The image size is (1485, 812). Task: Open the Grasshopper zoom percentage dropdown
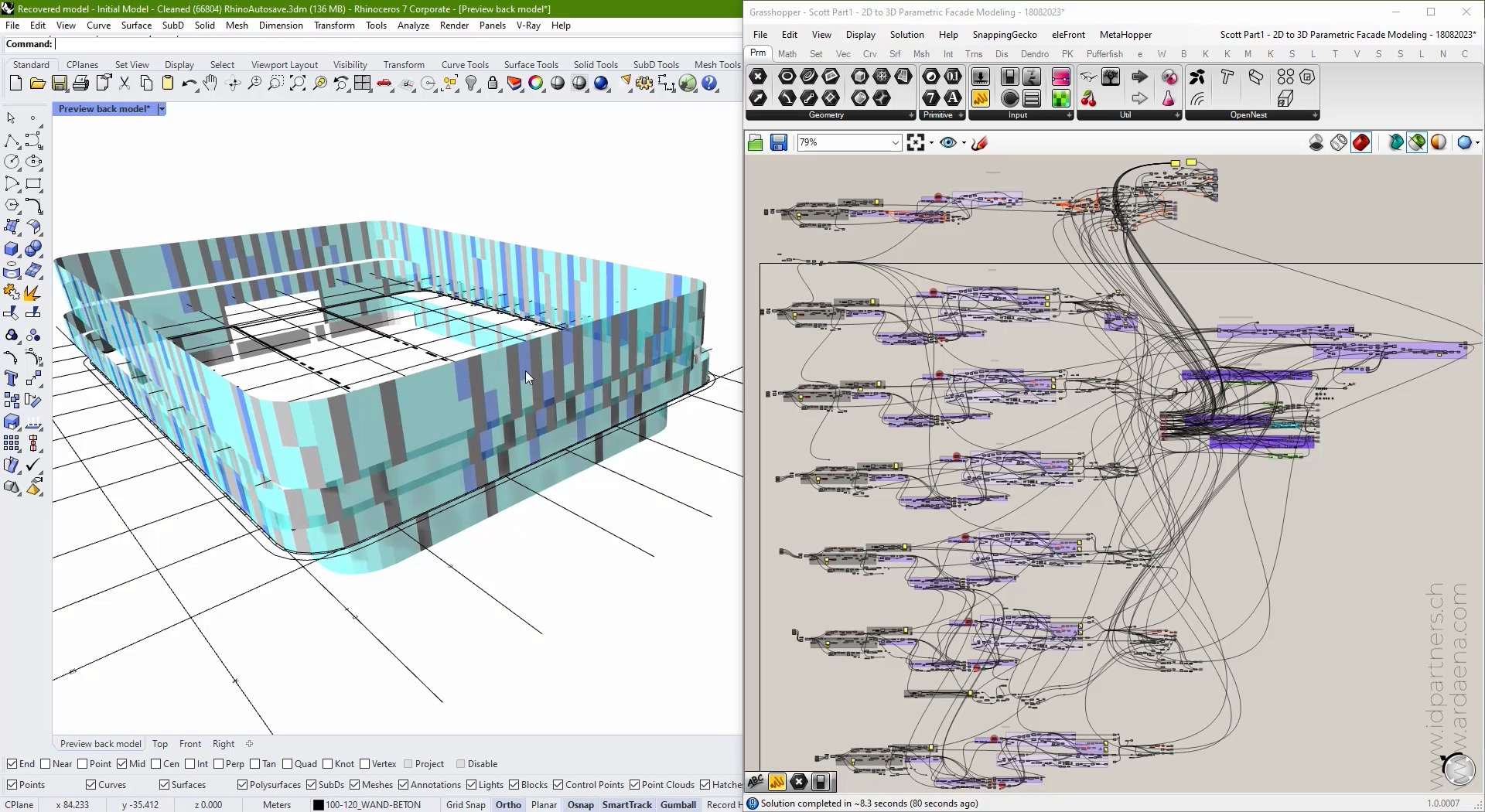(x=896, y=142)
